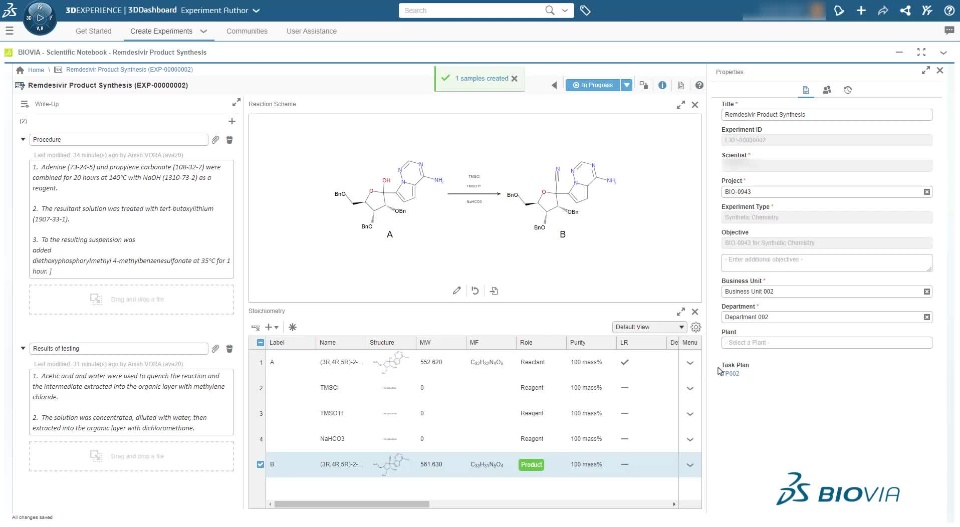This screenshot has height=527, width=960.
Task: Open the hamburger menu on the left
Action: (x=9, y=31)
